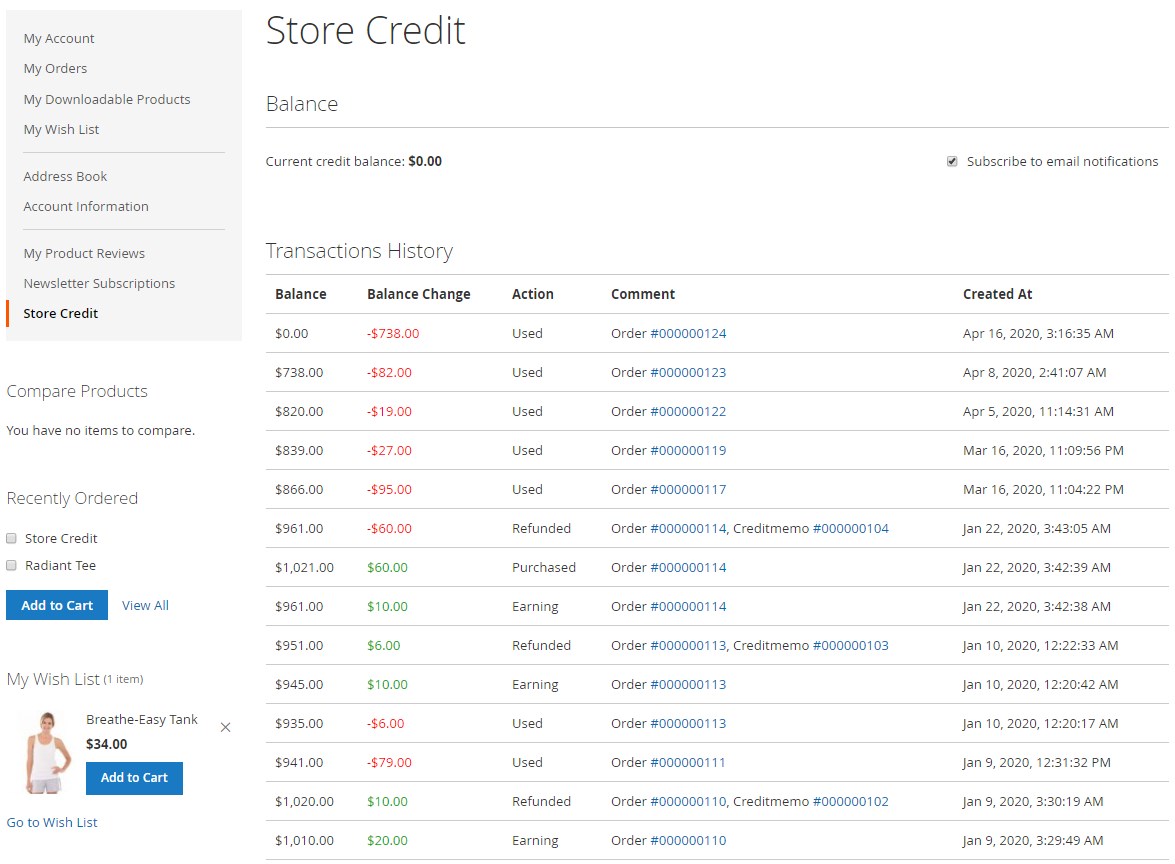This screenshot has width=1175, height=864.
Task: Check the Store Credit recently ordered box
Action: (12, 538)
